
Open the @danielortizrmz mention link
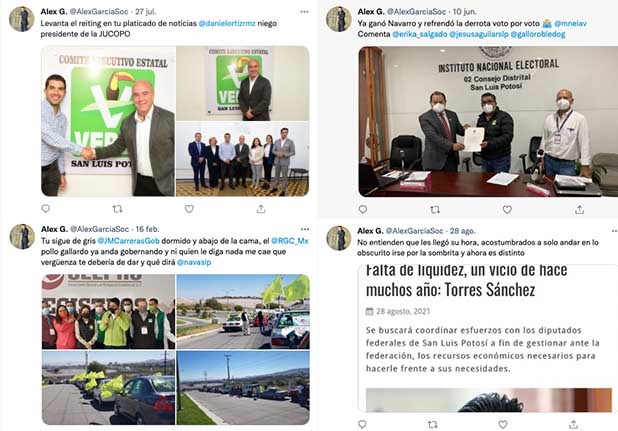coord(227,24)
